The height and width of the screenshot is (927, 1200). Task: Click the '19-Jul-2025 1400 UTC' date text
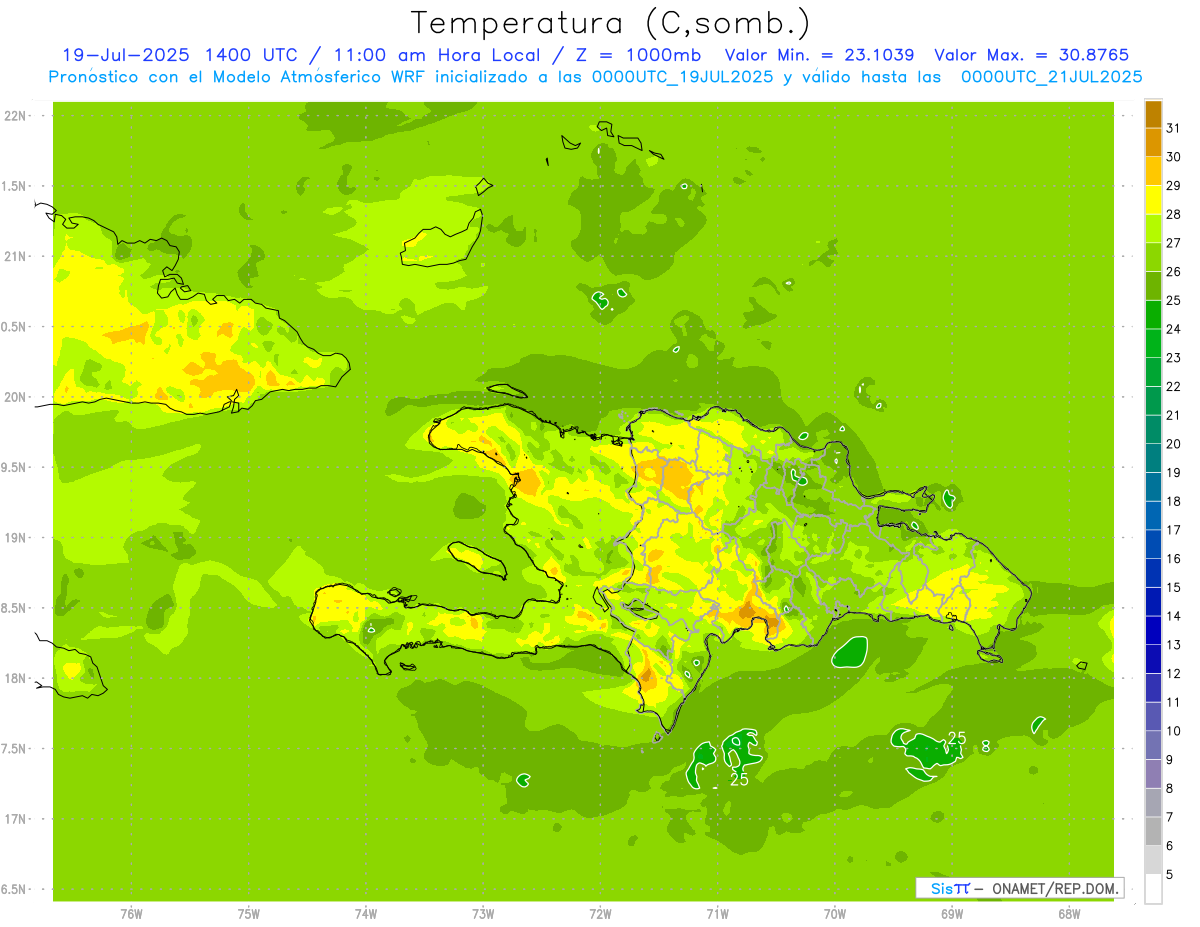pyautogui.click(x=178, y=55)
